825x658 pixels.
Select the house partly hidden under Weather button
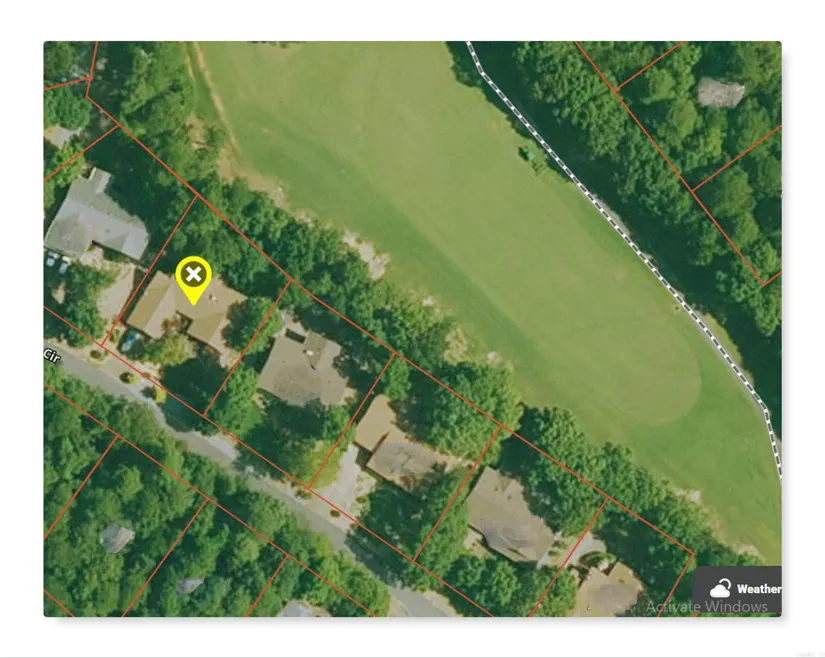click(x=609, y=591)
